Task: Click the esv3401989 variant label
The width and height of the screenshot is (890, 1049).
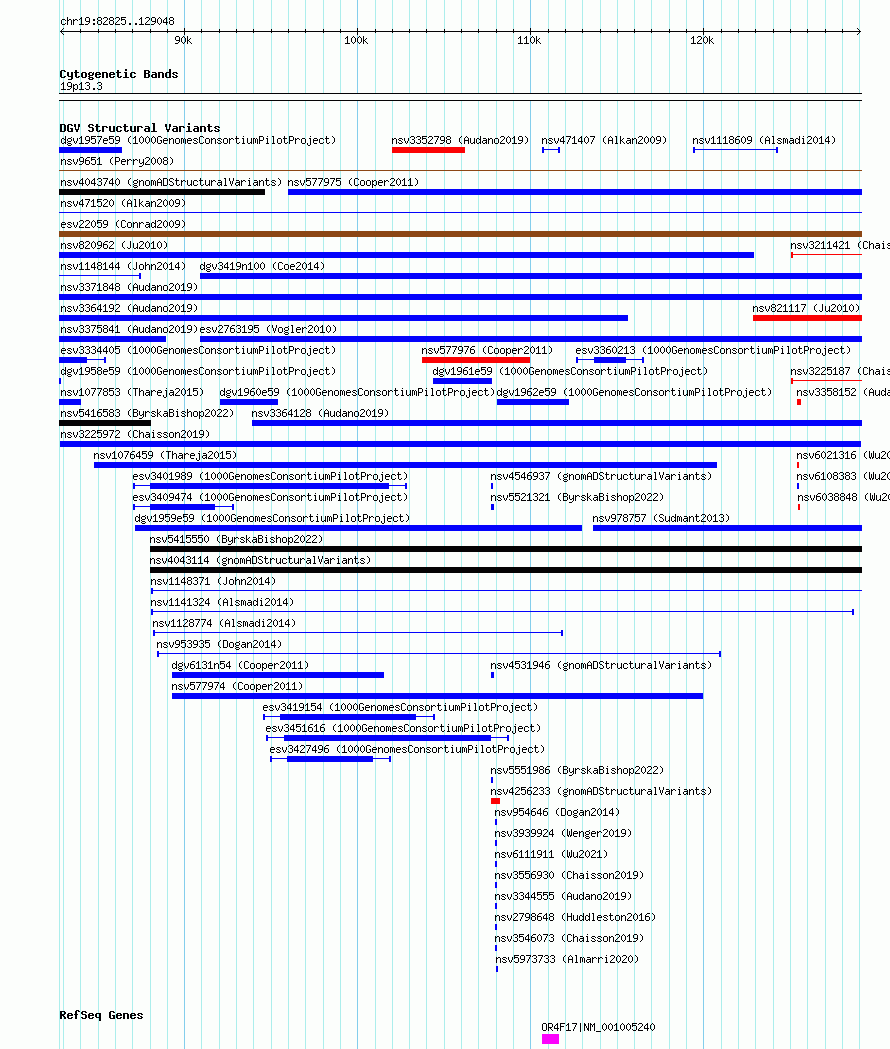Action: (x=270, y=476)
